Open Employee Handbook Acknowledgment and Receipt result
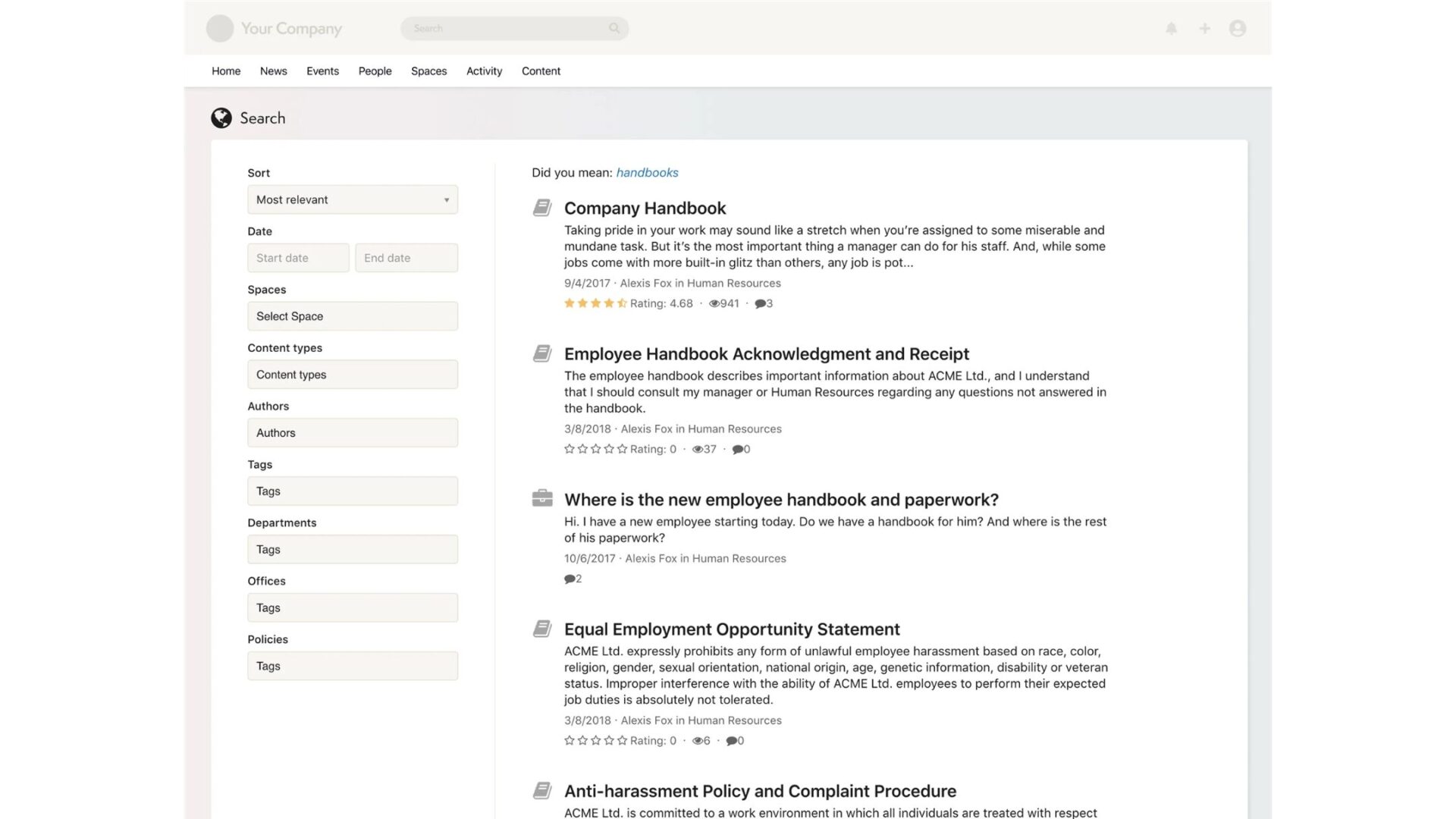1456x819 pixels. [767, 354]
